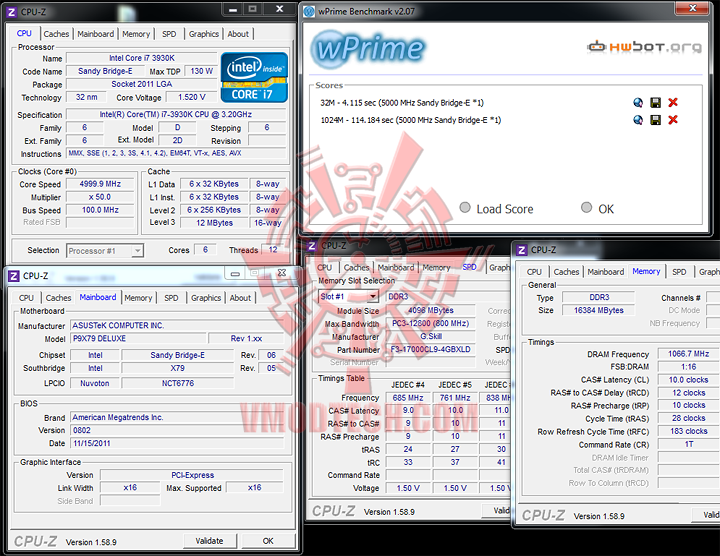The height and width of the screenshot is (556, 720).
Task: Click Level 3 cache value 12 MBytes
Action: tap(214, 223)
